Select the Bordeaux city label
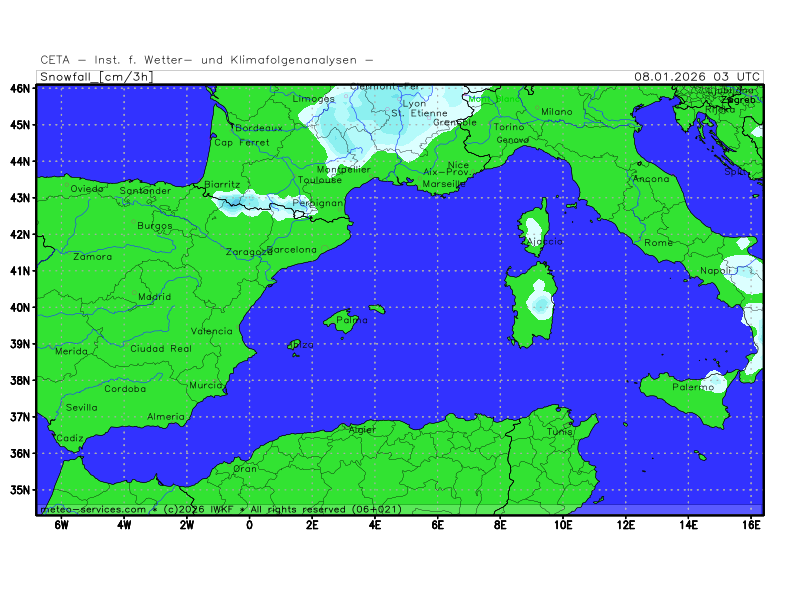 (x=259, y=128)
